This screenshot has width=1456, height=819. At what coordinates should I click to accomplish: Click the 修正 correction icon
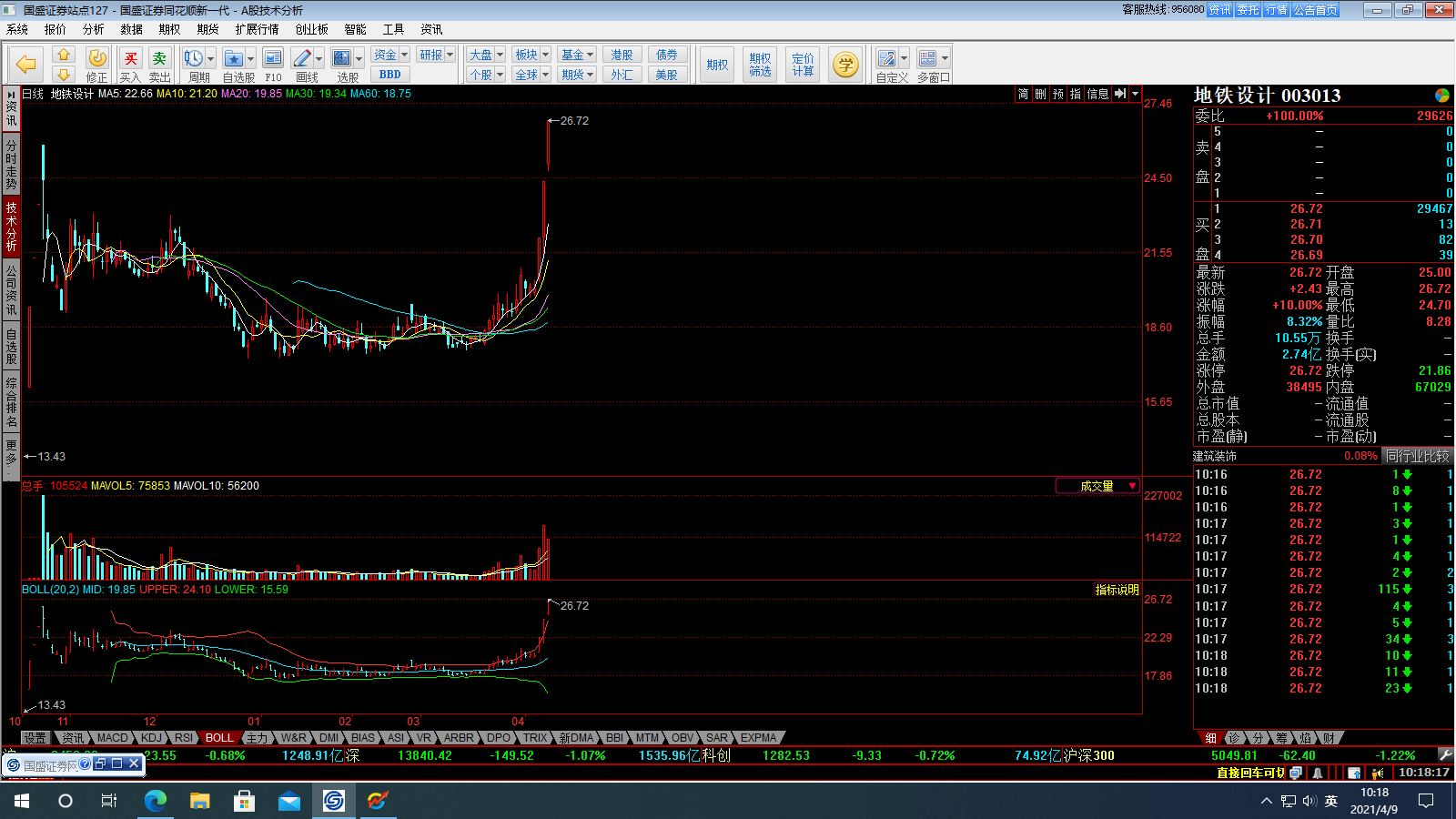tap(96, 65)
